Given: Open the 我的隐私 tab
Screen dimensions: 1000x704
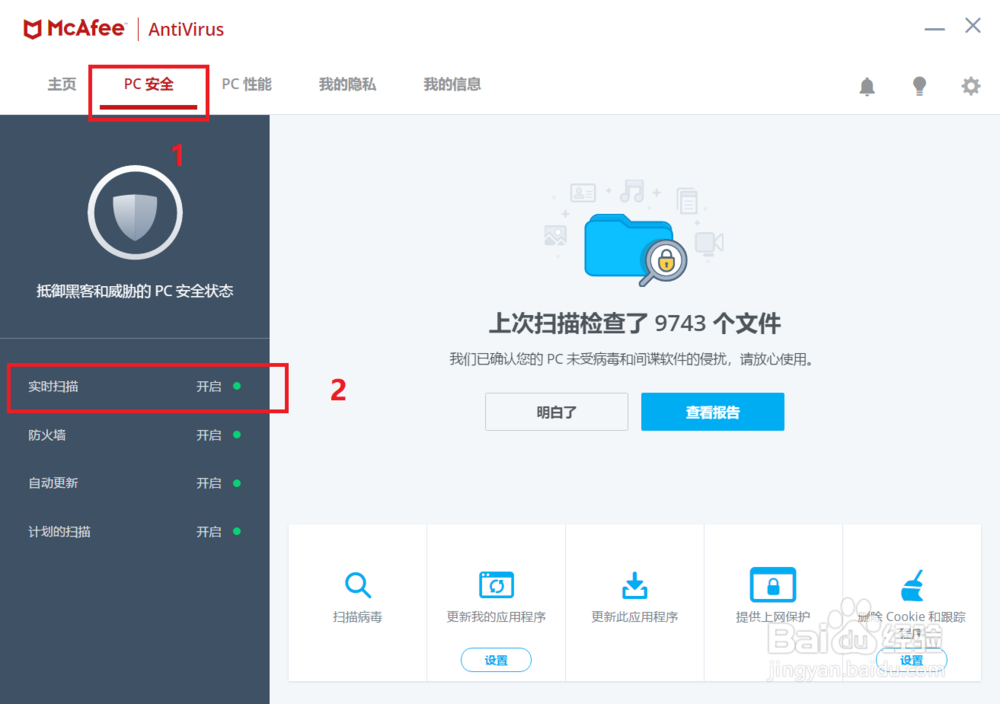Looking at the screenshot, I should [x=347, y=84].
